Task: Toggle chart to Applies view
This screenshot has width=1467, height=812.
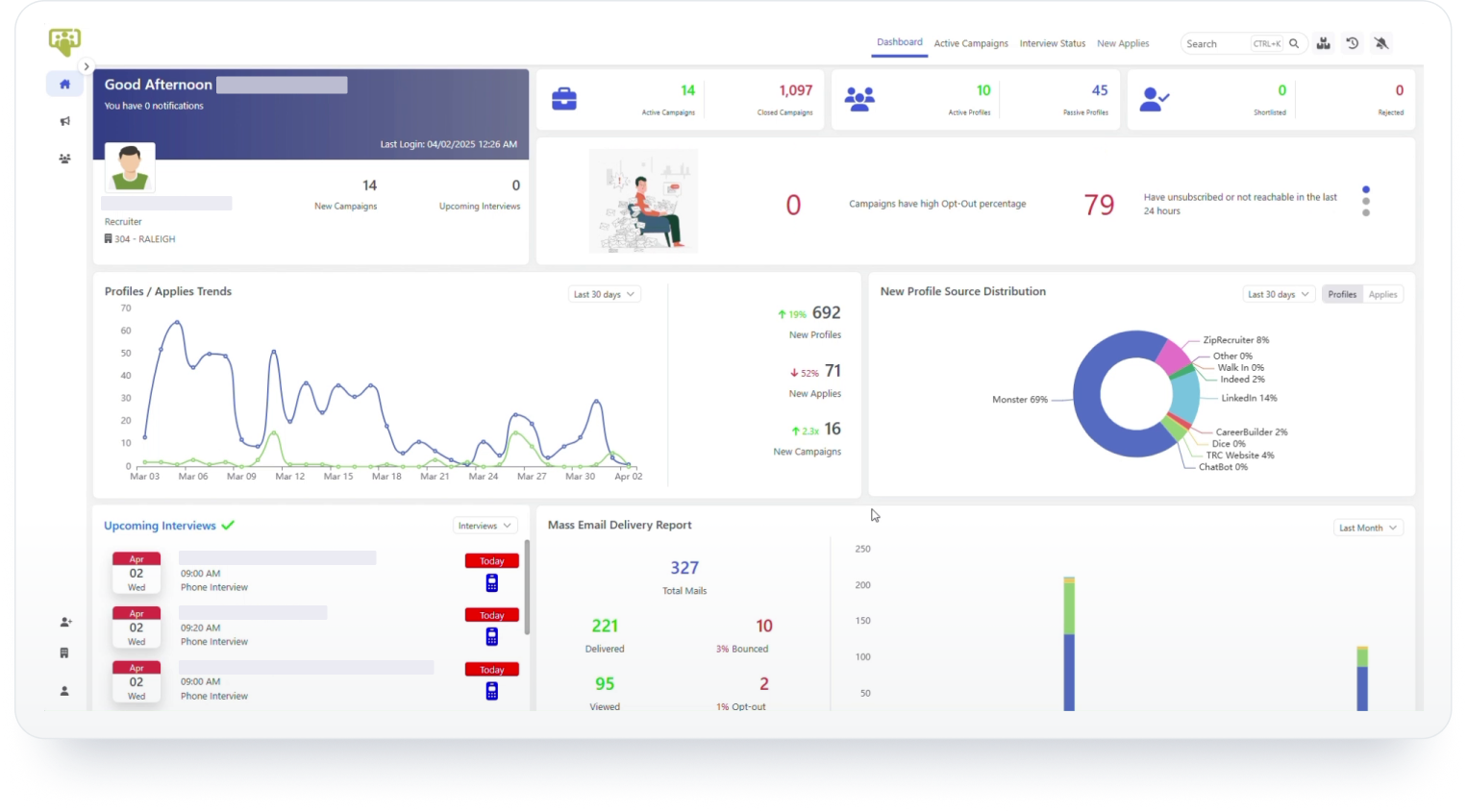Action: click(1382, 295)
